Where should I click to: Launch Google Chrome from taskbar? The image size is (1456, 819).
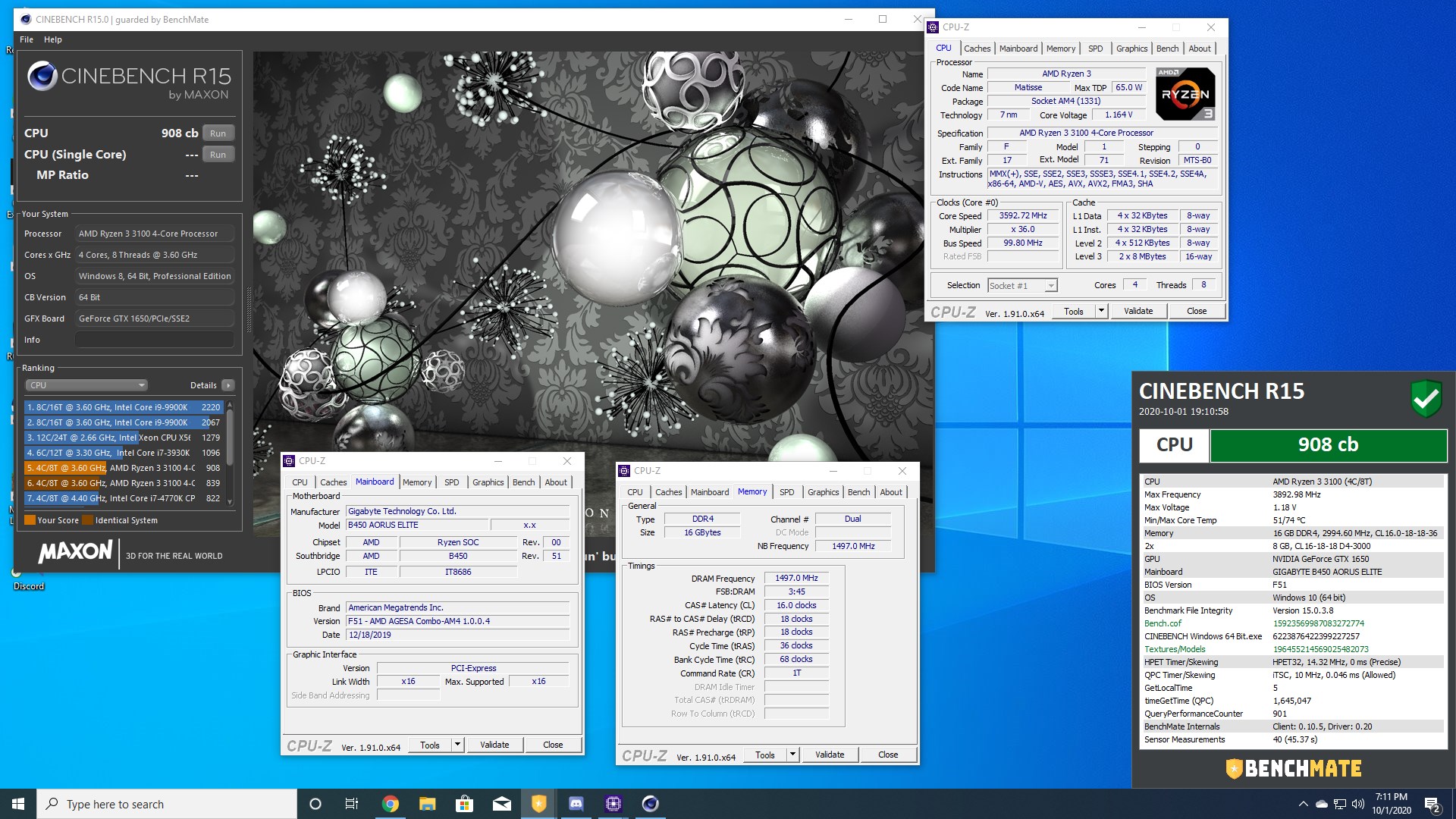point(390,804)
